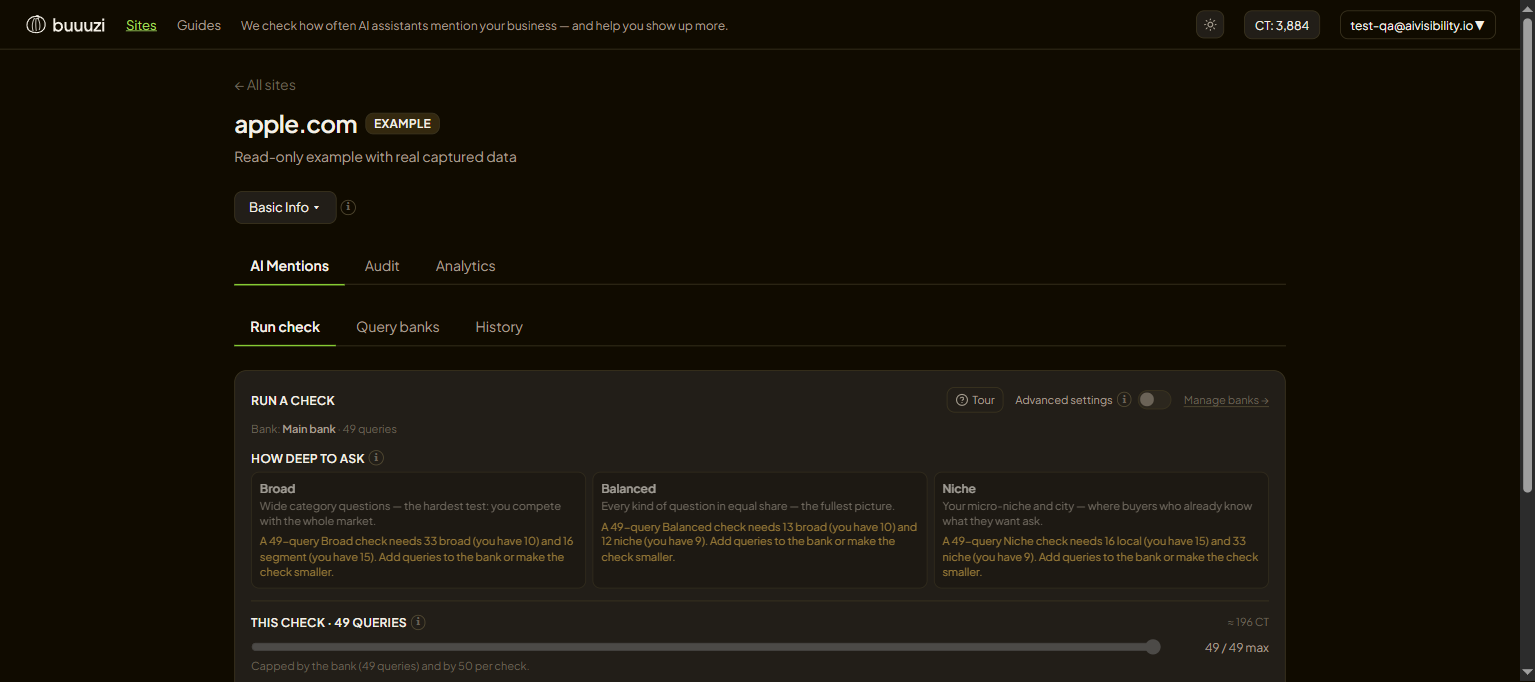Select the Balanced depth option

[x=760, y=530]
